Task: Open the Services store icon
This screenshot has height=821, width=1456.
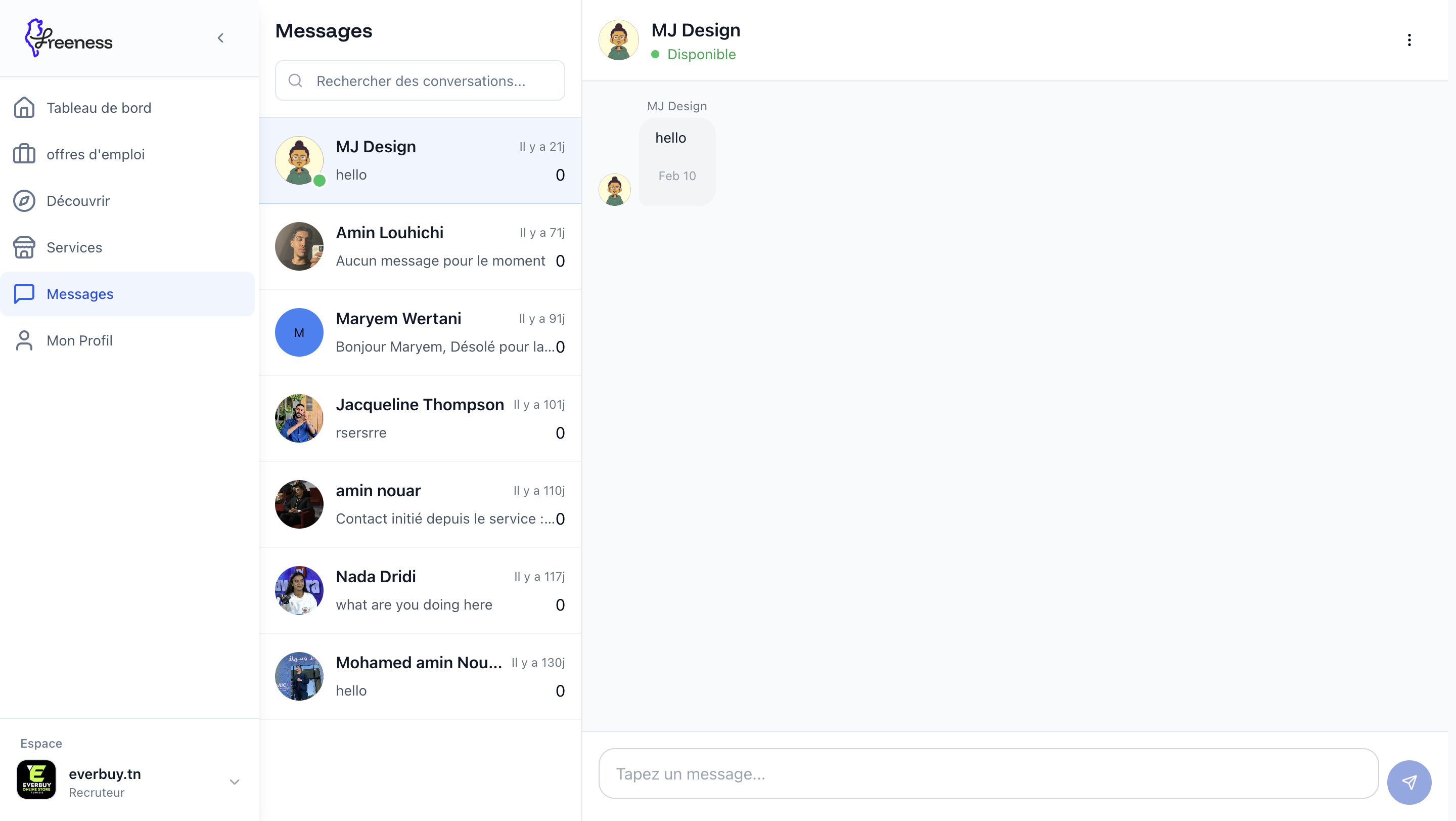Action: 24,247
